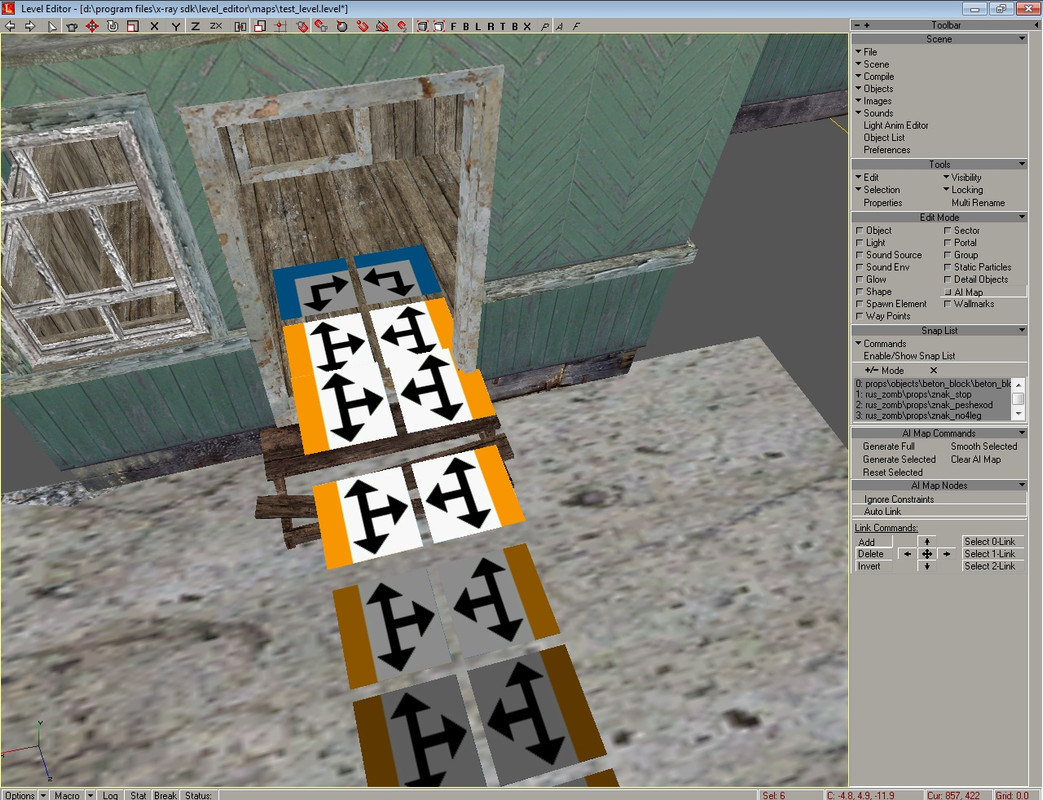Enable Sector edit mode checkbox

[947, 230]
